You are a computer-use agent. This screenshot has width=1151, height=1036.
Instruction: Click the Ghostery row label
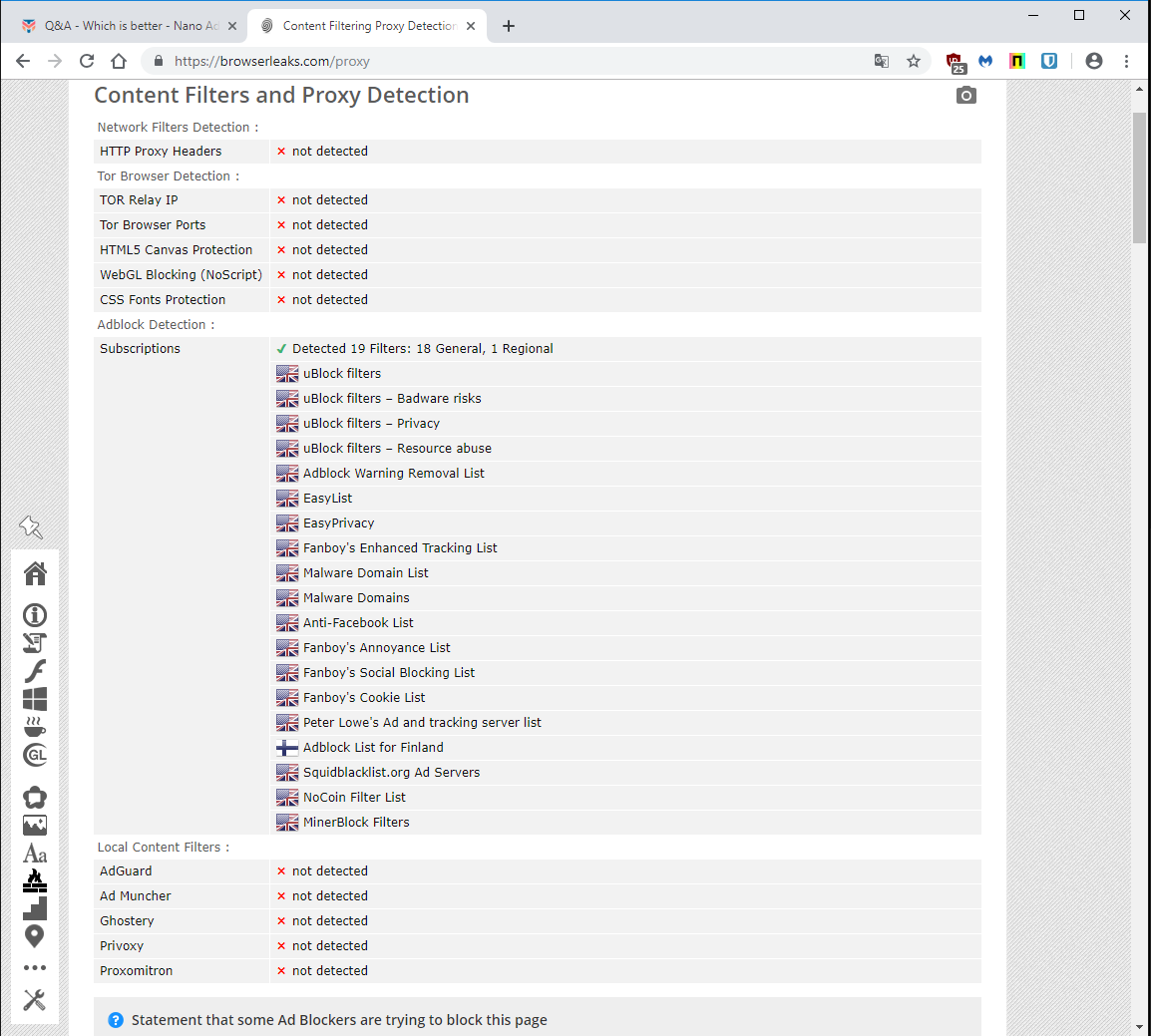(x=127, y=920)
